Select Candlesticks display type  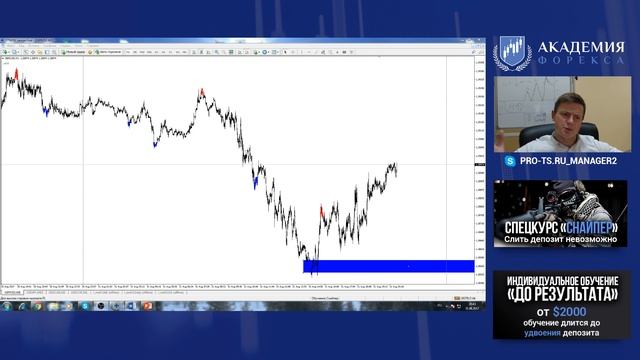coord(202,52)
